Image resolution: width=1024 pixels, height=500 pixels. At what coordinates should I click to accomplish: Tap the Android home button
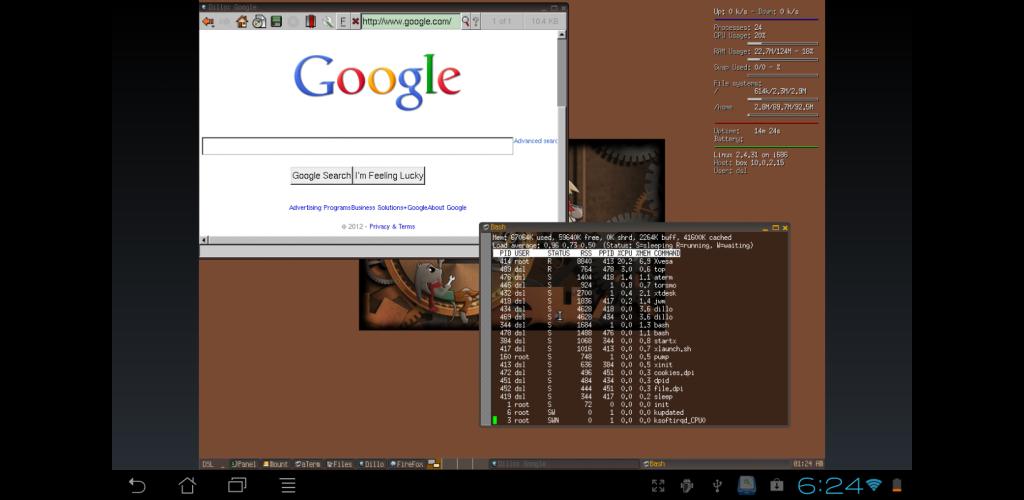point(187,486)
